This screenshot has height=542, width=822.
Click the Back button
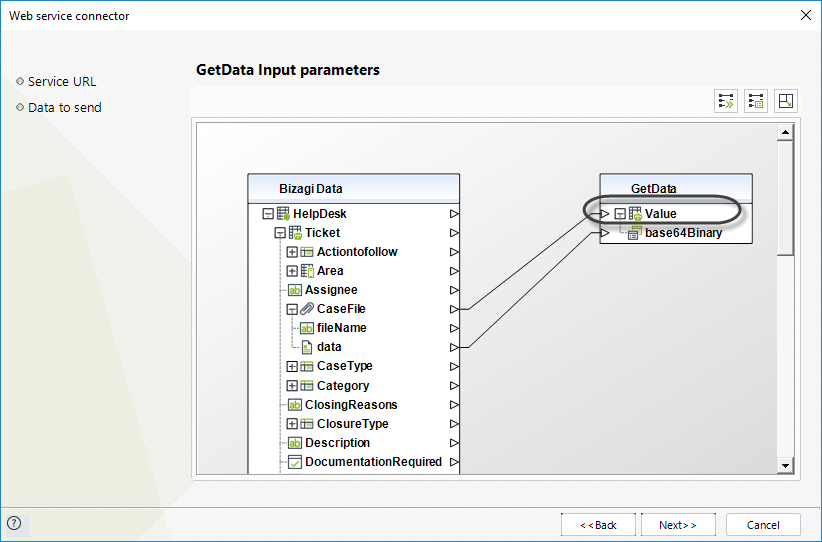[x=598, y=525]
